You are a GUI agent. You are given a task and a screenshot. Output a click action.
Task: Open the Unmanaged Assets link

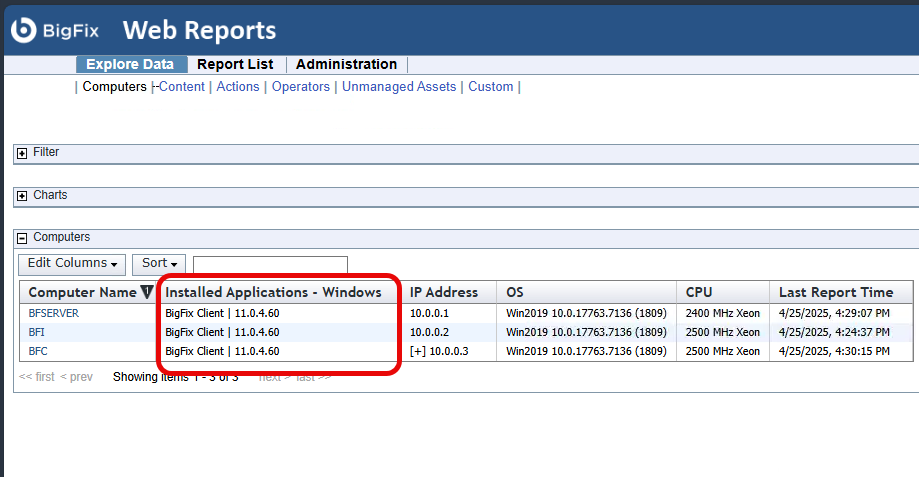[399, 87]
